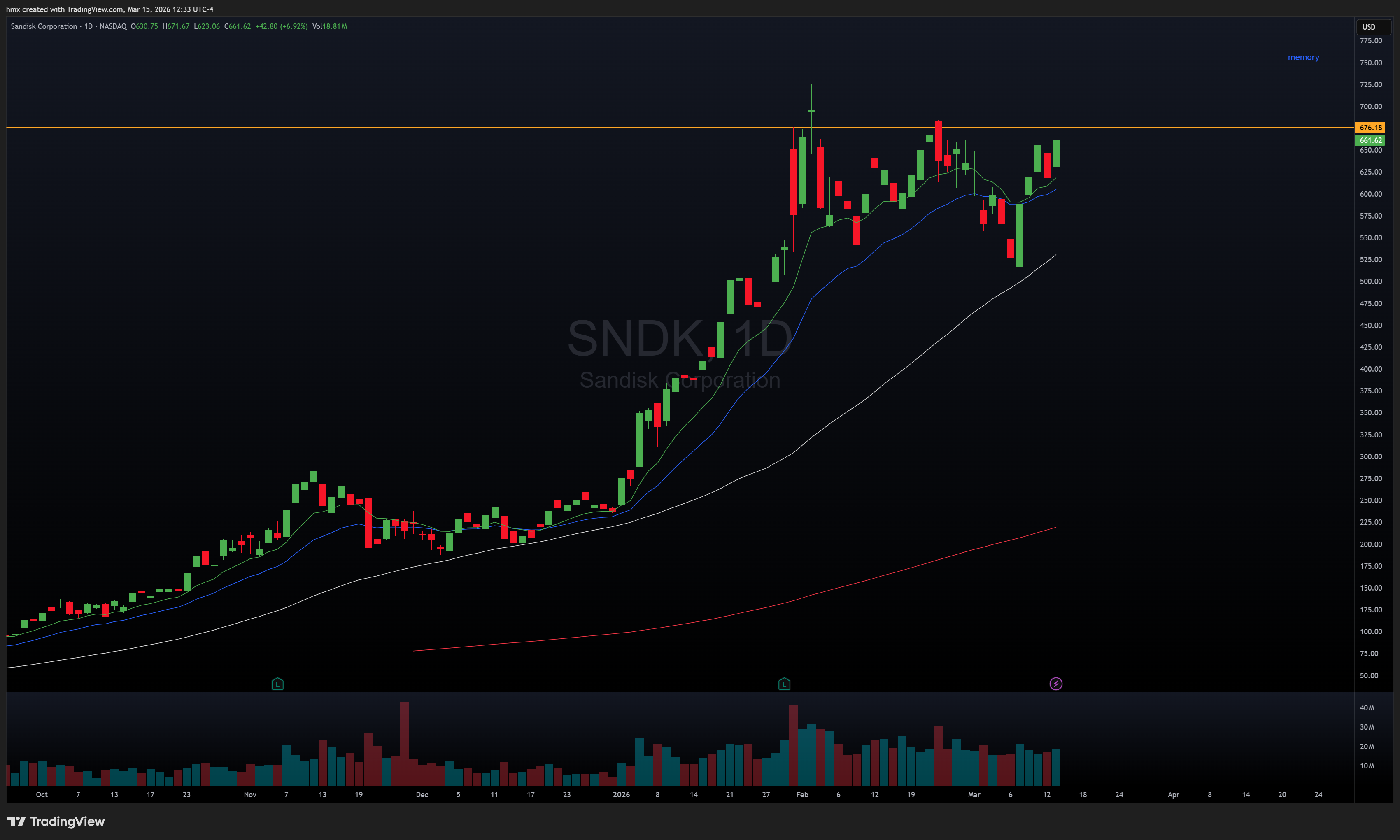Image resolution: width=1400 pixels, height=840 pixels.
Task: Click the blue 'memory' text label
Action: (x=1303, y=57)
